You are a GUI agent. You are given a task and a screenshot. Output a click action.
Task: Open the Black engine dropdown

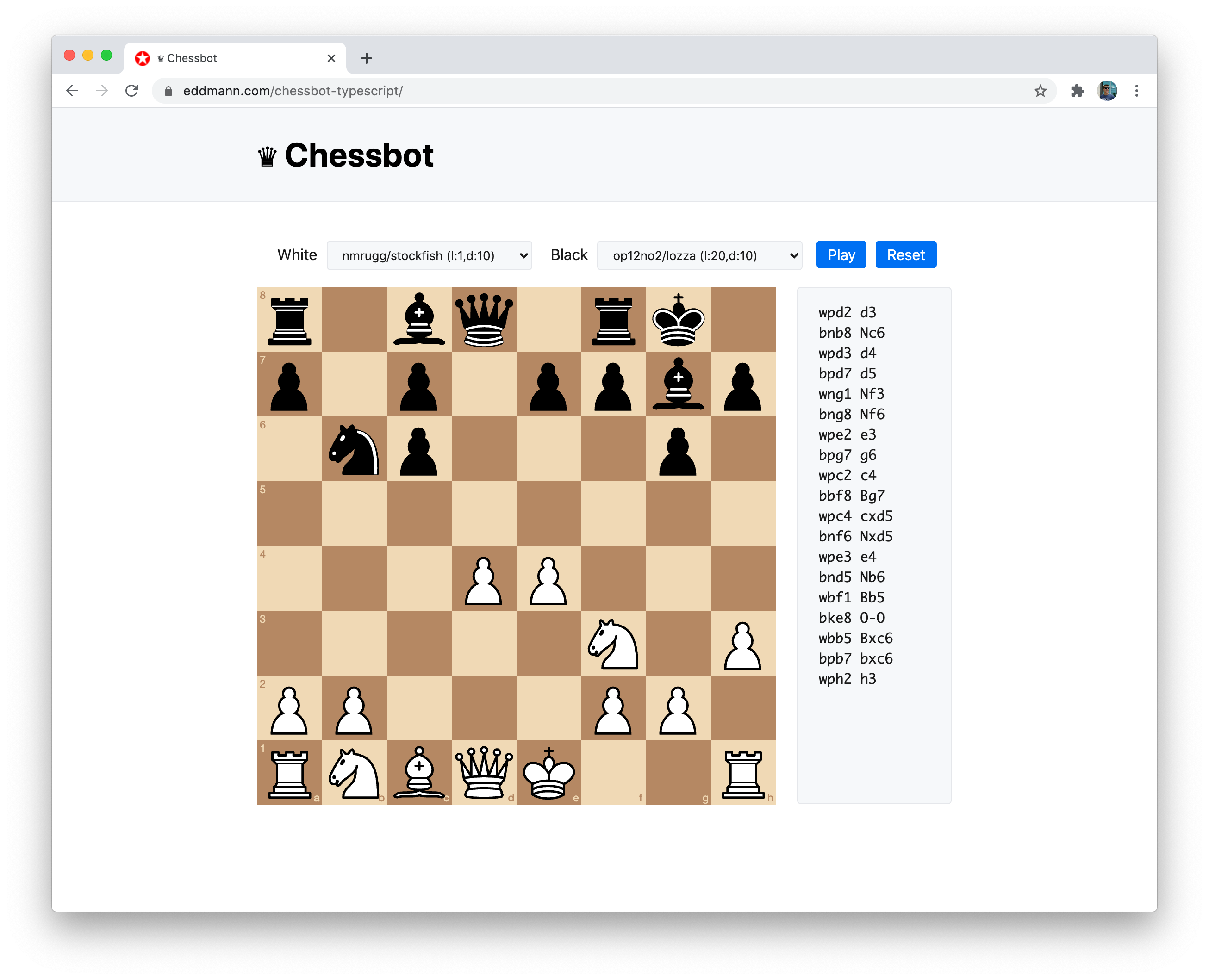[x=699, y=256]
